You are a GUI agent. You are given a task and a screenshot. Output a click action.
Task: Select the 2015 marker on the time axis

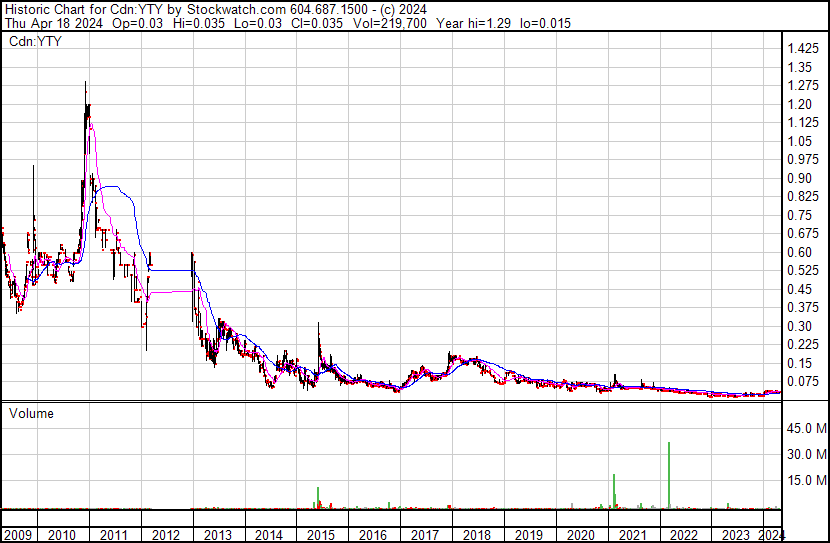click(321, 535)
